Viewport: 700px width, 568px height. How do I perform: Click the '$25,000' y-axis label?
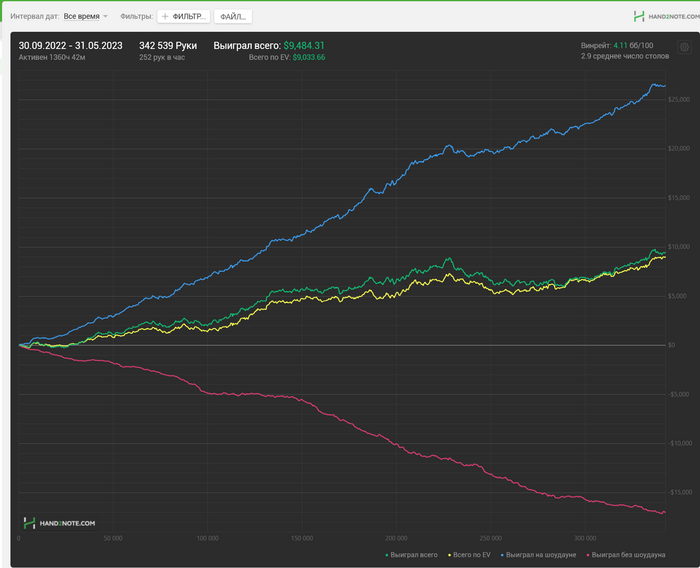coord(679,100)
